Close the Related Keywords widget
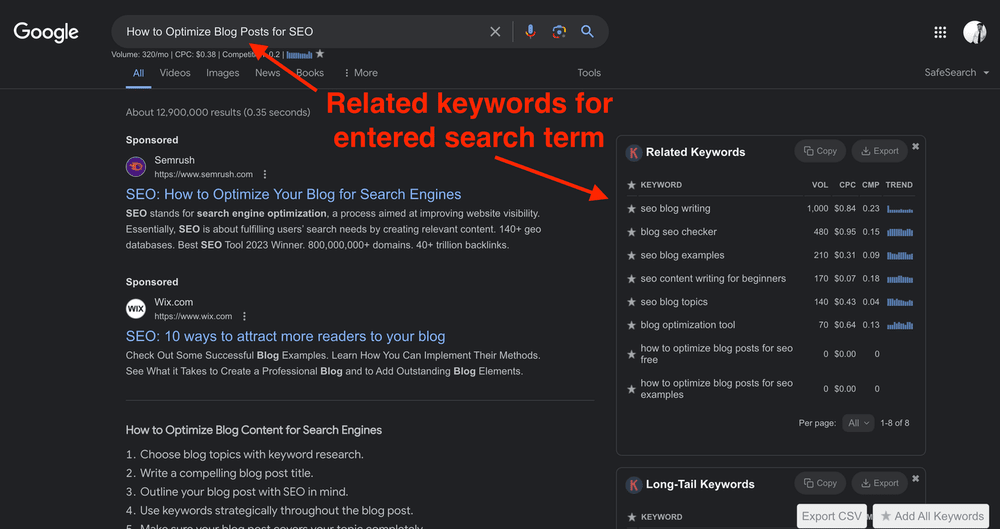1000x529 pixels. click(916, 146)
